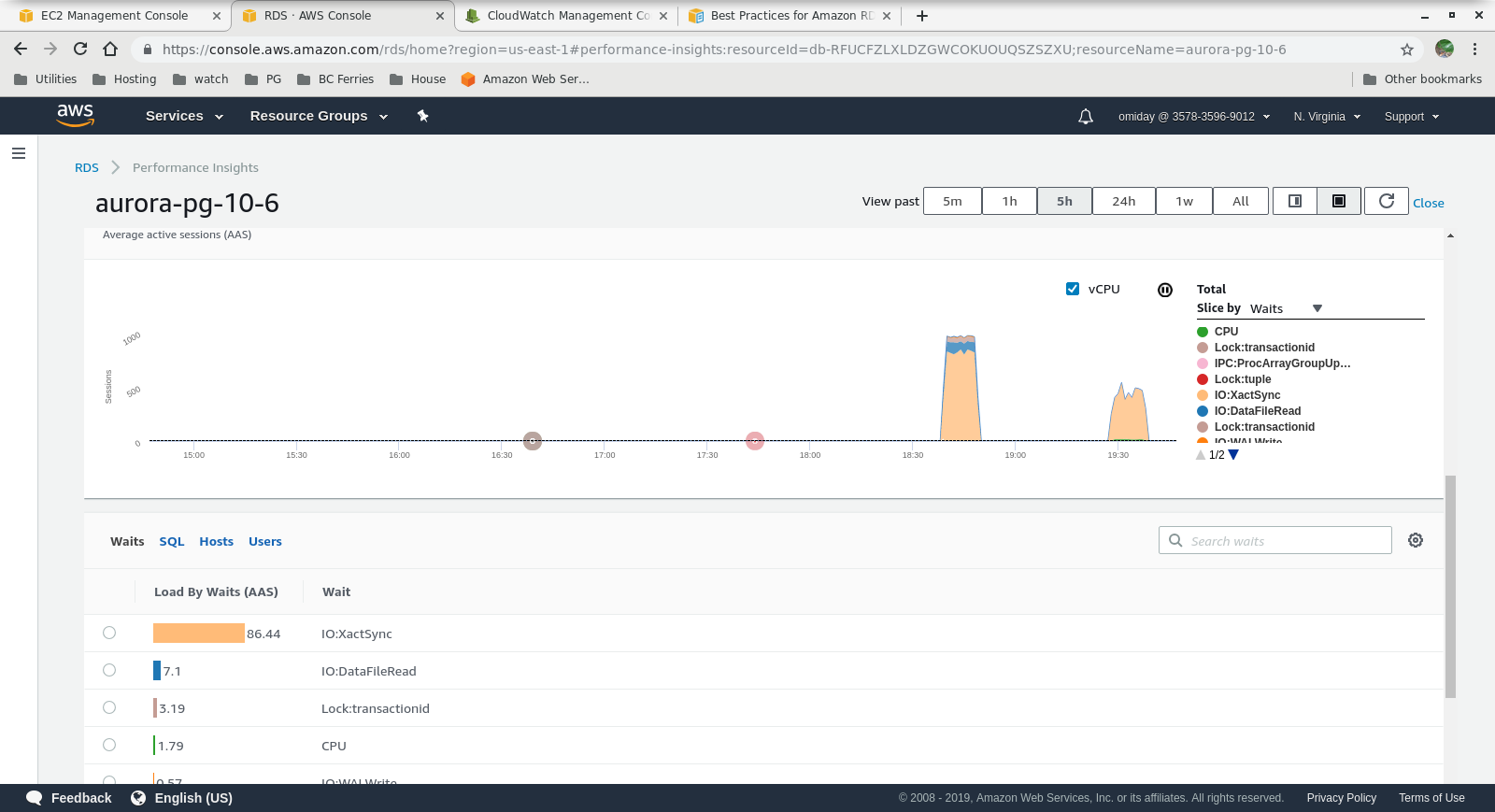Viewport: 1495px width, 812px height.
Task: Open the Amazon Web Services bookmark
Action: pos(525,79)
